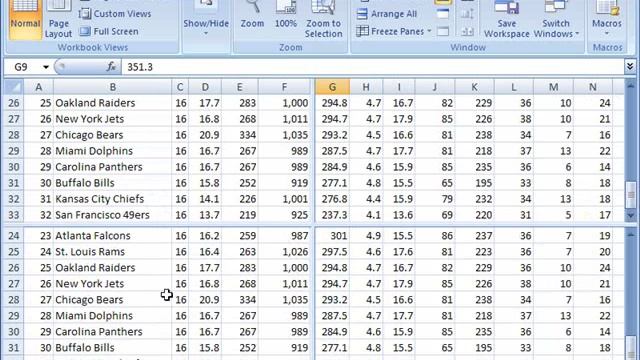Image resolution: width=640 pixels, height=360 pixels.
Task: Click 'Carolina Panthers' in the bottom pane
Action: click(x=112, y=332)
